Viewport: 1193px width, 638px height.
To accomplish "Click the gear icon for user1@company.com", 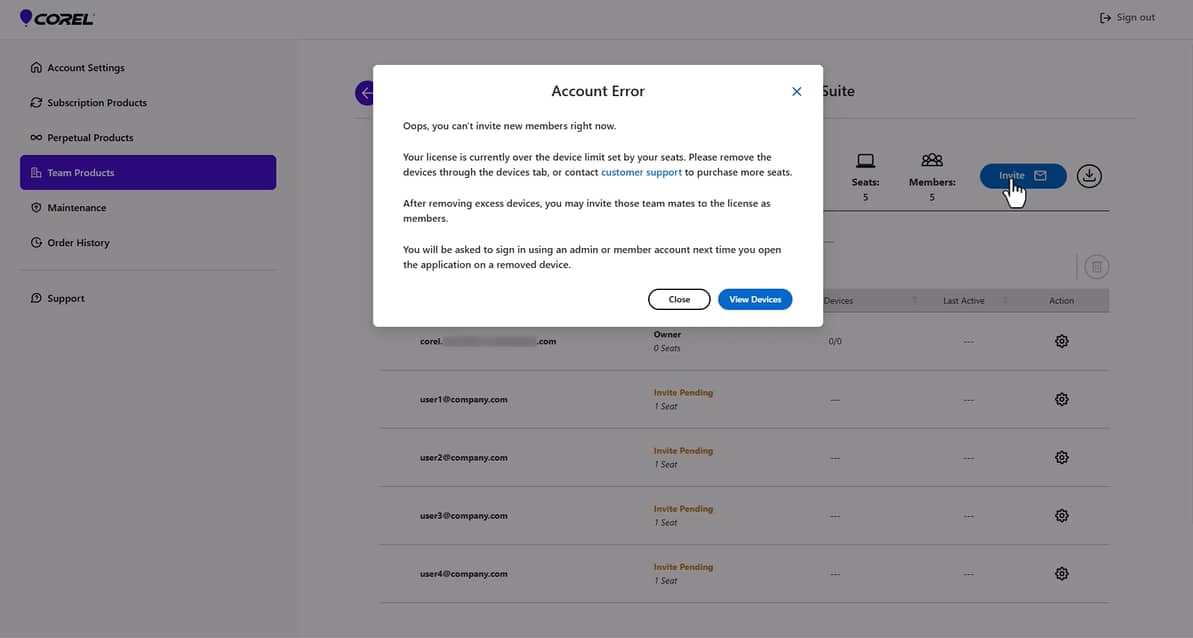I will click(1061, 398).
